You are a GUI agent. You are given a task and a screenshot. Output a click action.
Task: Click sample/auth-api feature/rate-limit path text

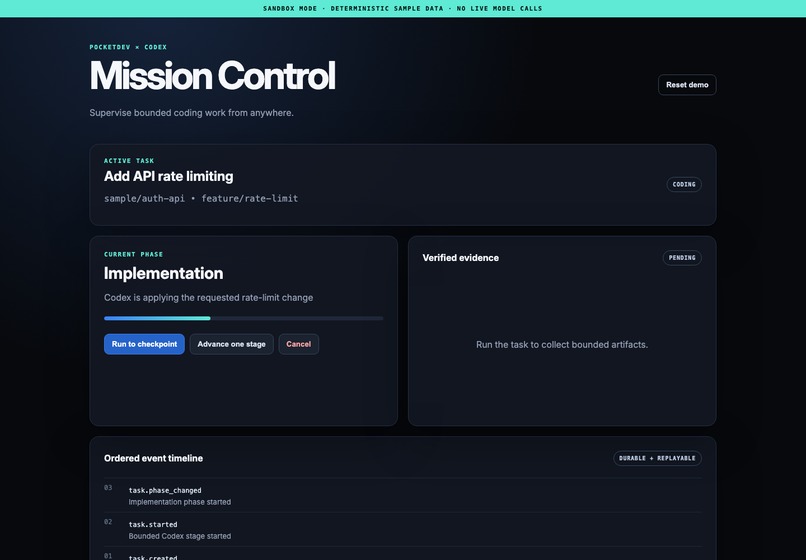point(201,198)
